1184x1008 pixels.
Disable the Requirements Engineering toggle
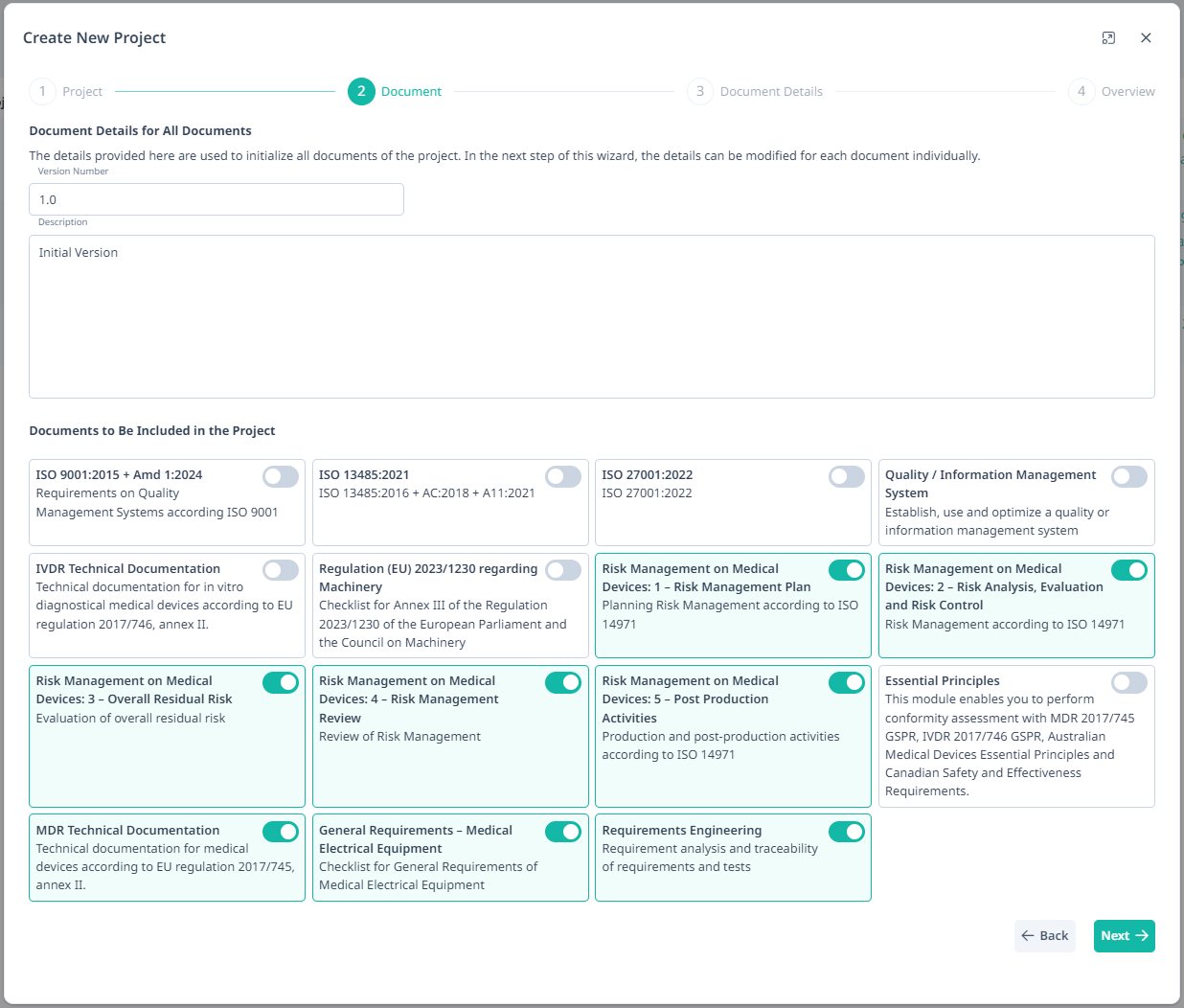click(x=846, y=832)
